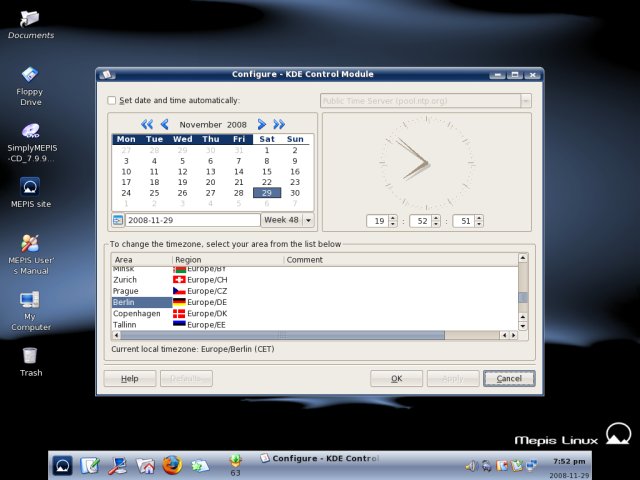Click the grayed-out Defaults button
Screen dimensions: 640x480
186,379
